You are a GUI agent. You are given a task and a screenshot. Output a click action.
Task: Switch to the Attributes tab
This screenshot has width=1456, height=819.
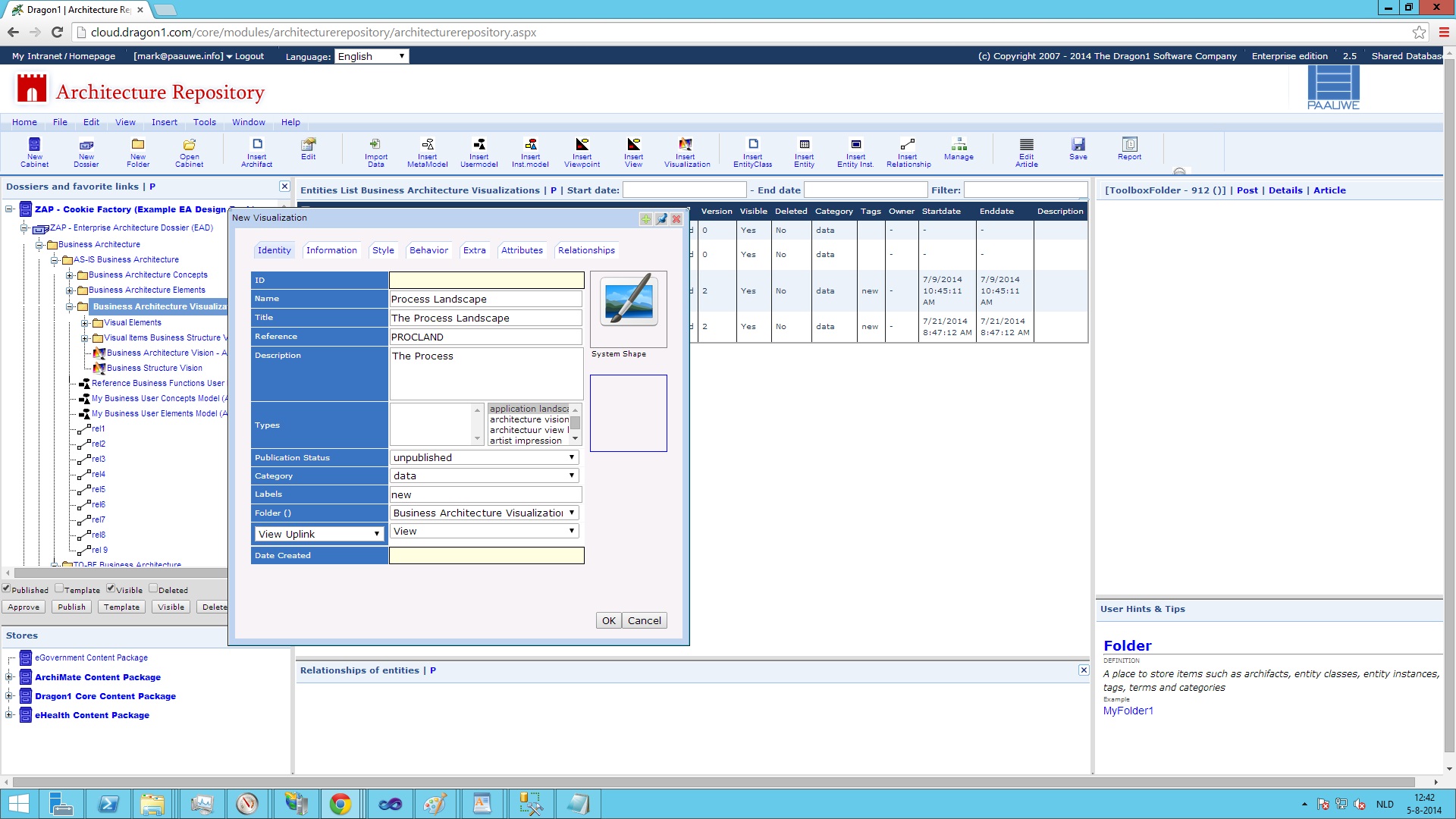(522, 250)
